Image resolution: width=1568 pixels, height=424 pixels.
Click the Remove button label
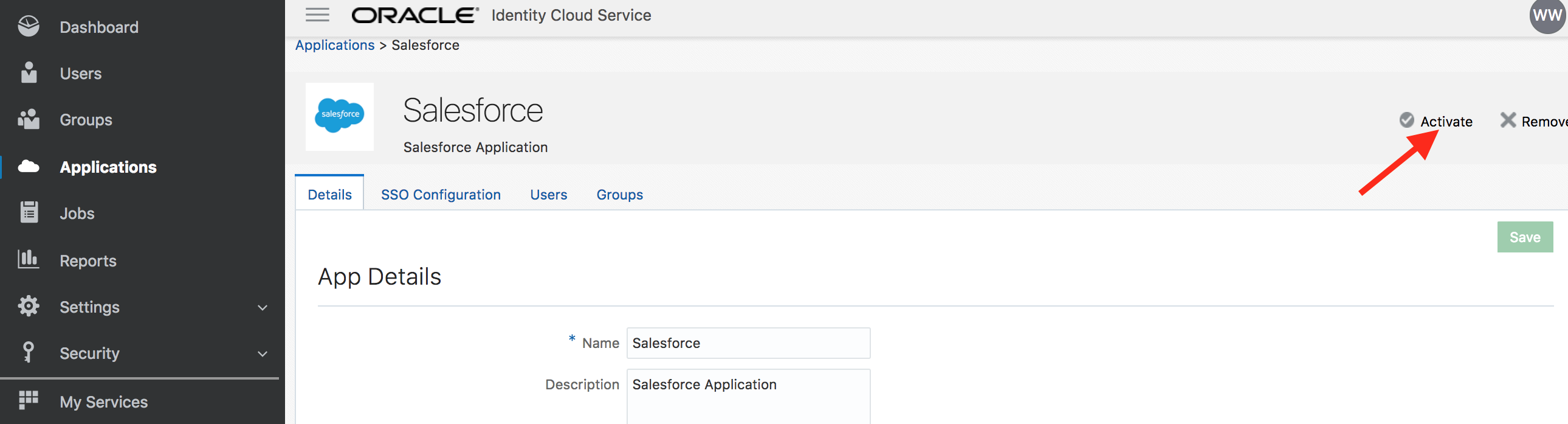coord(1544,121)
